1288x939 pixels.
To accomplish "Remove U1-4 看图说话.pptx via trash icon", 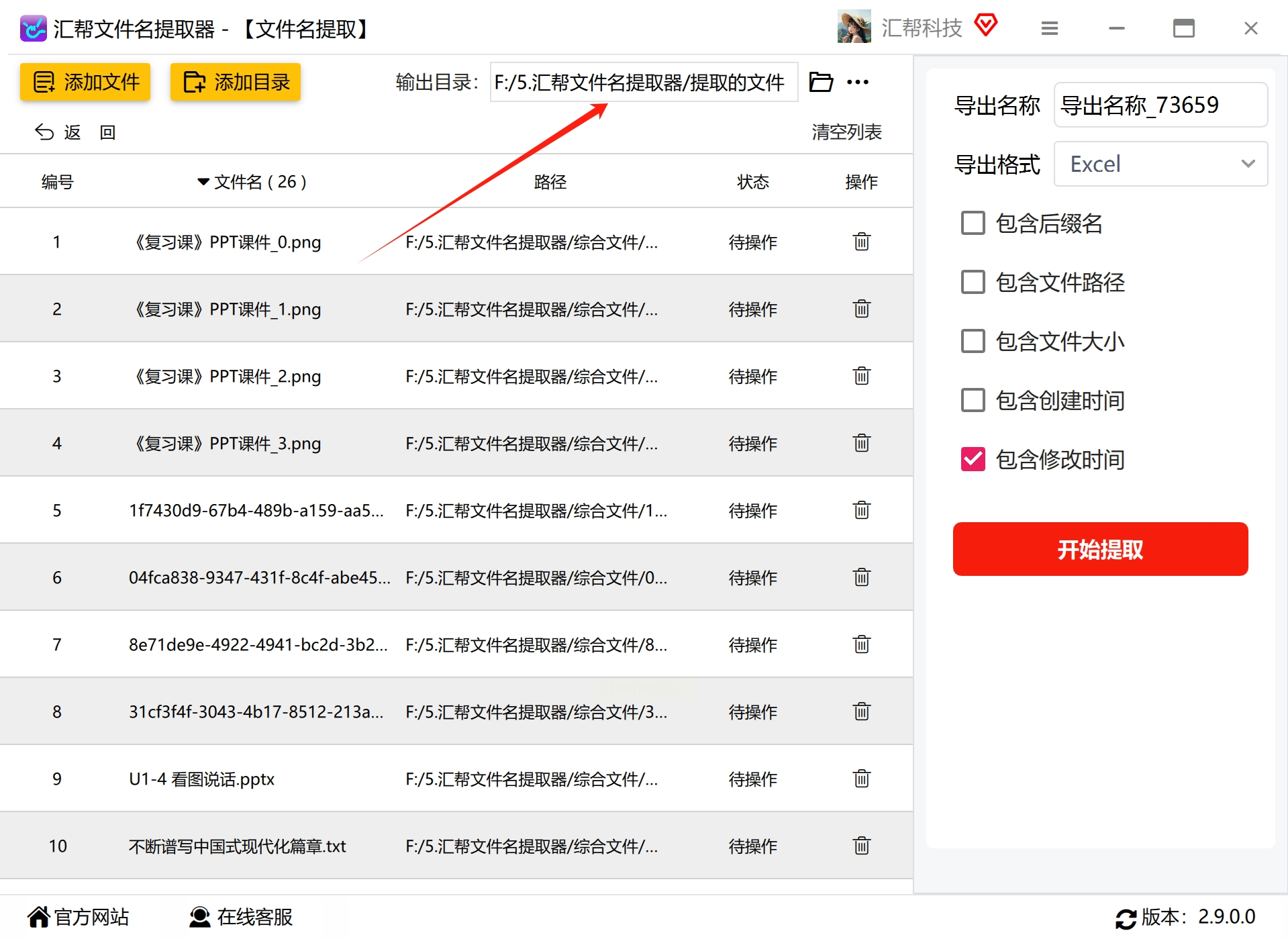I will point(862,779).
